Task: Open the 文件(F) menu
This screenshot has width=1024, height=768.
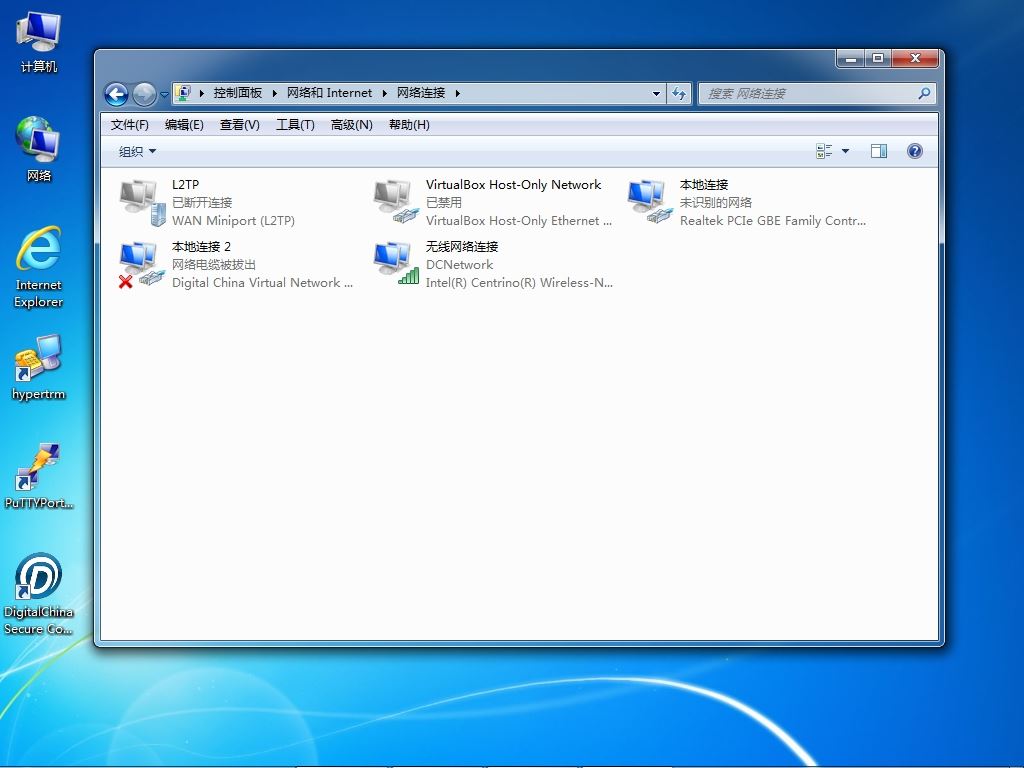Action: [129, 125]
